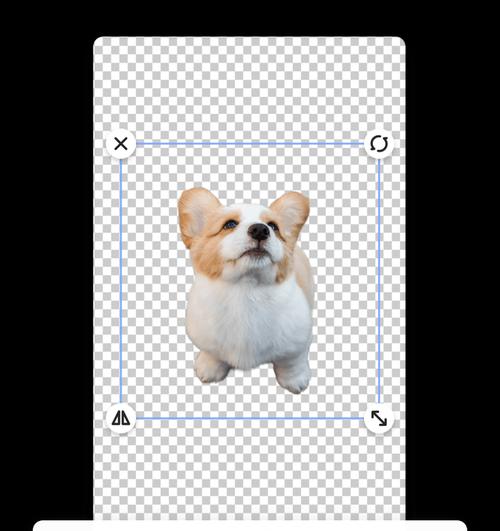Click the top edge of blue selection border
The image size is (500, 531).
click(x=250, y=144)
